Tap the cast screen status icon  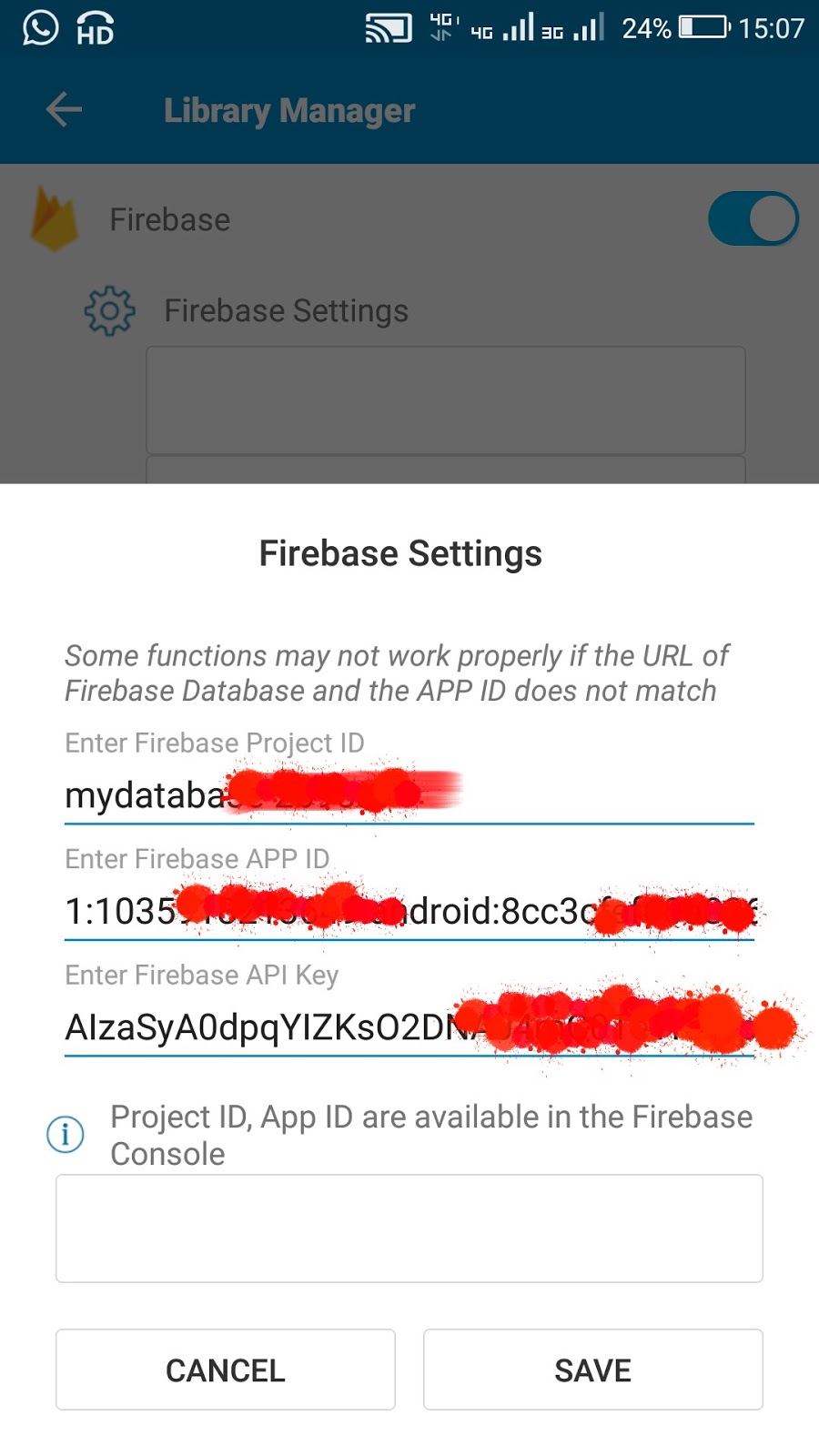389,28
